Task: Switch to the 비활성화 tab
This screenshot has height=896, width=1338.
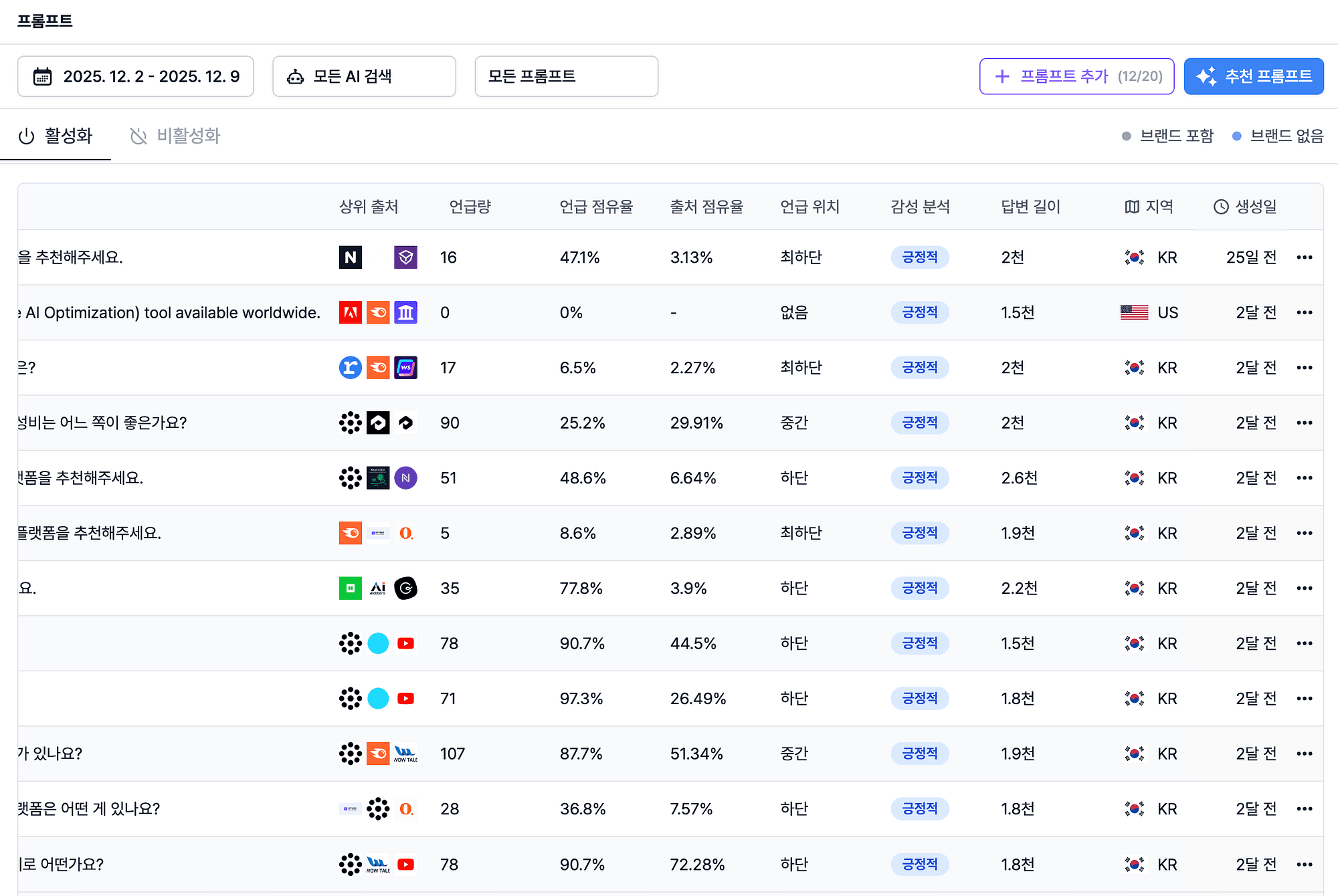Action: [x=175, y=135]
